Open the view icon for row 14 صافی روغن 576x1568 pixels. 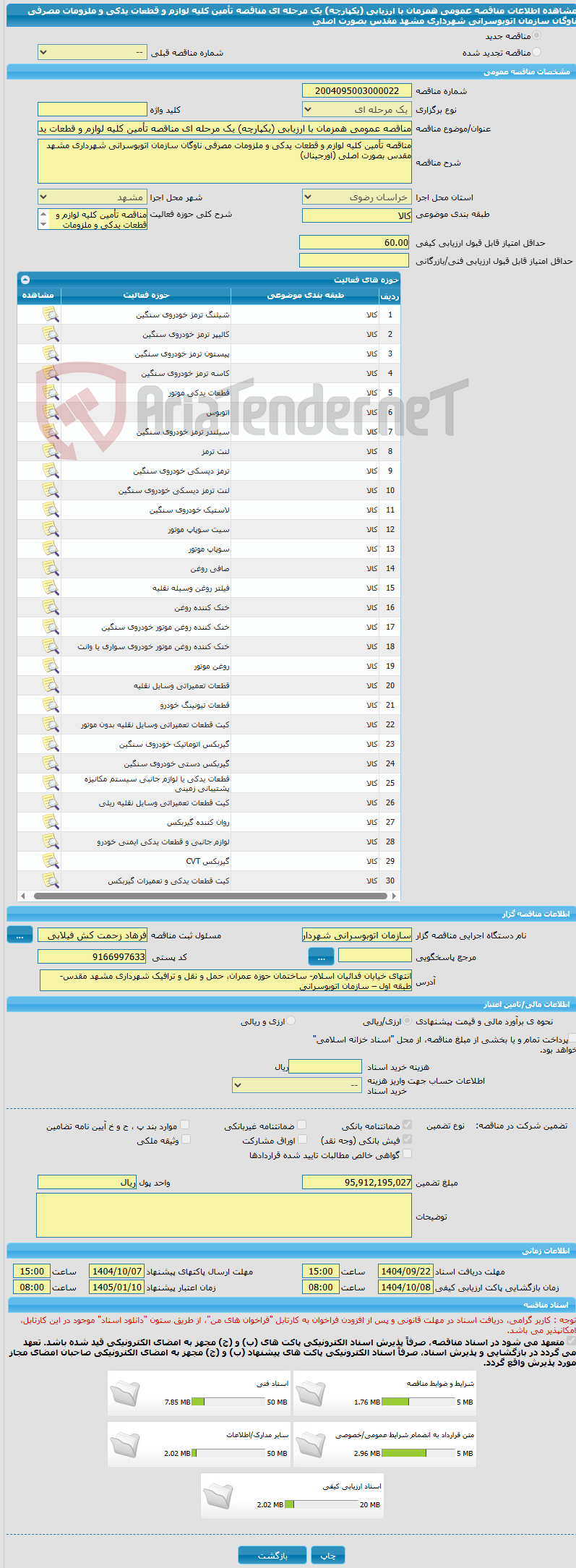coord(50,568)
